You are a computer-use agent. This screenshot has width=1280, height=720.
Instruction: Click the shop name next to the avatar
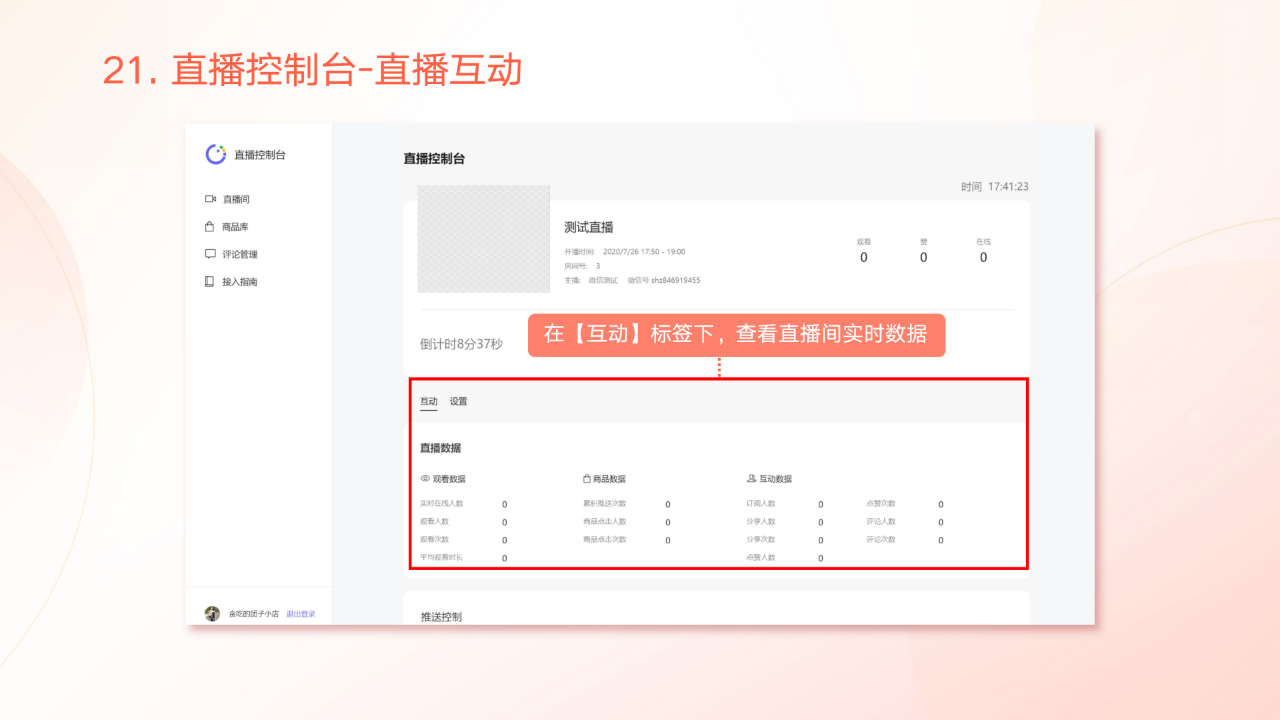254,614
